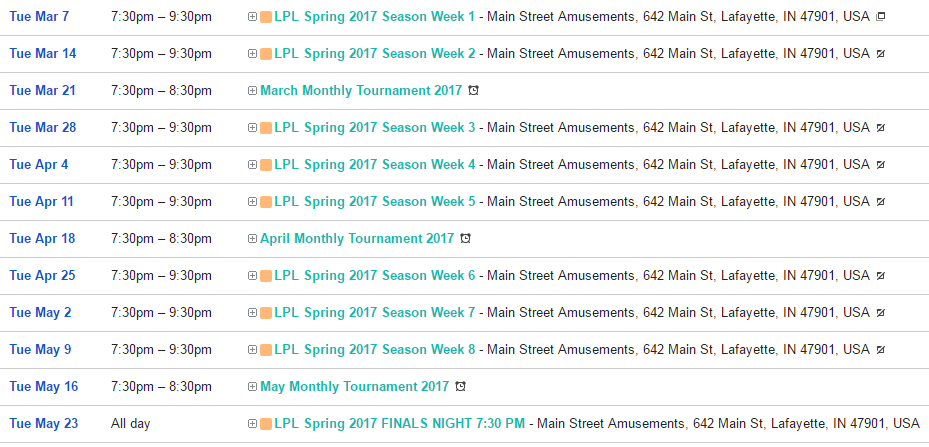Open the April Monthly Tournament 2017 event title

(356, 238)
